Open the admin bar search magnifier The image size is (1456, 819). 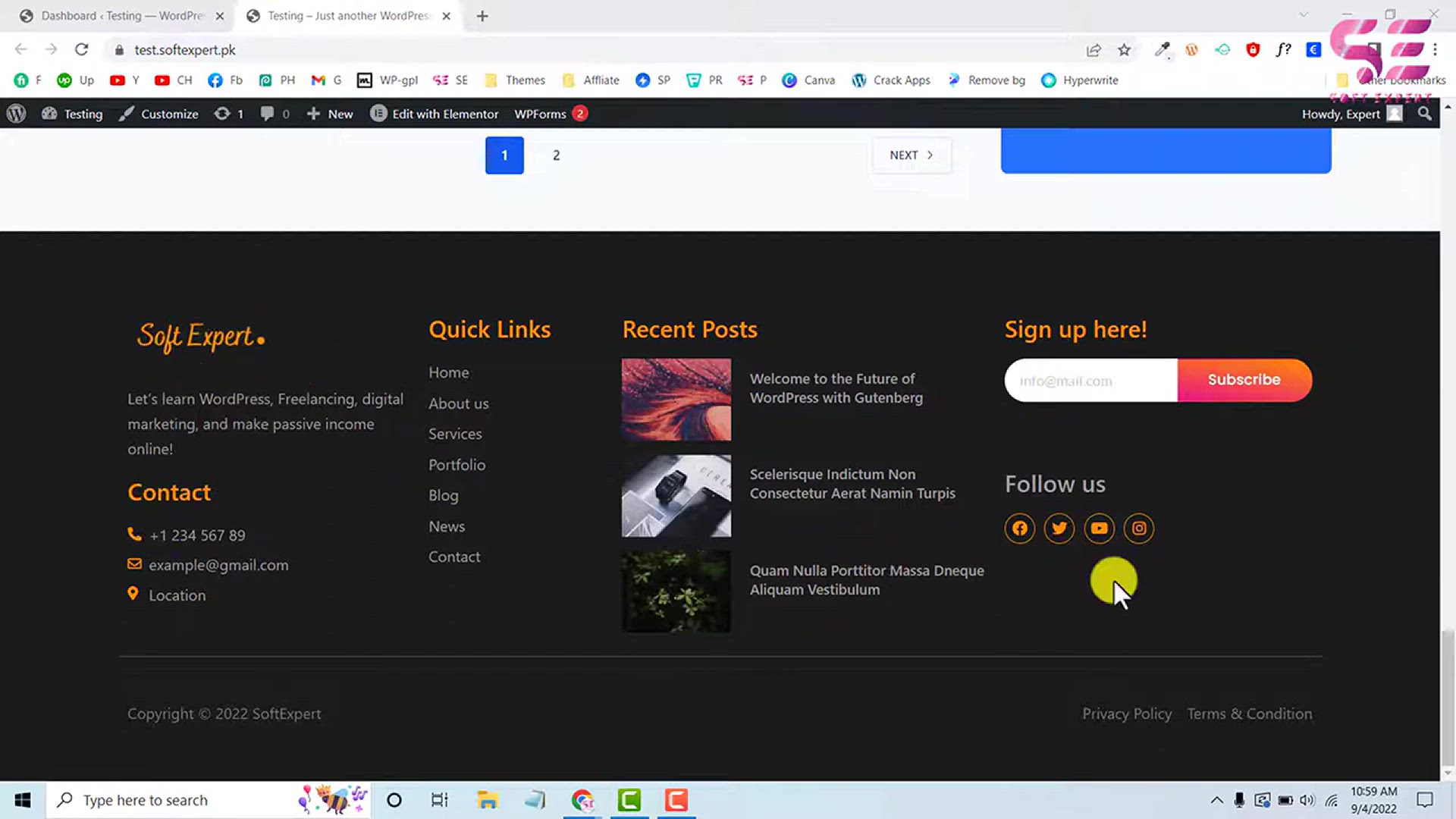pos(1425,114)
